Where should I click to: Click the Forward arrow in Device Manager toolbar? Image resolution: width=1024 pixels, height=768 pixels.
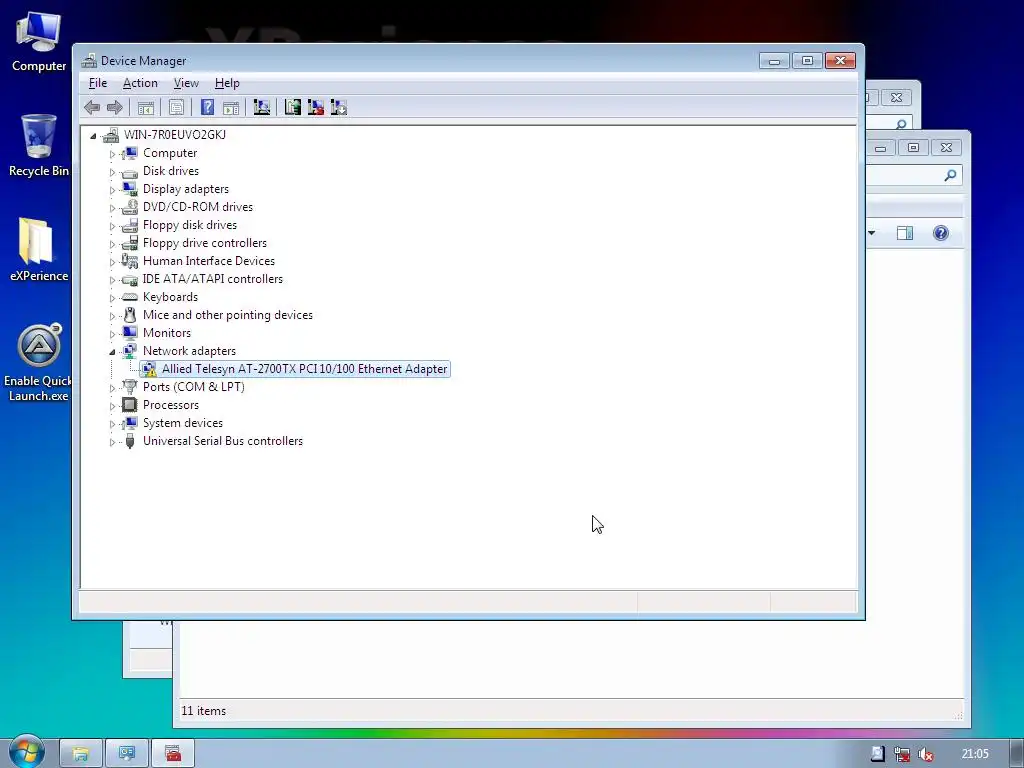point(115,107)
